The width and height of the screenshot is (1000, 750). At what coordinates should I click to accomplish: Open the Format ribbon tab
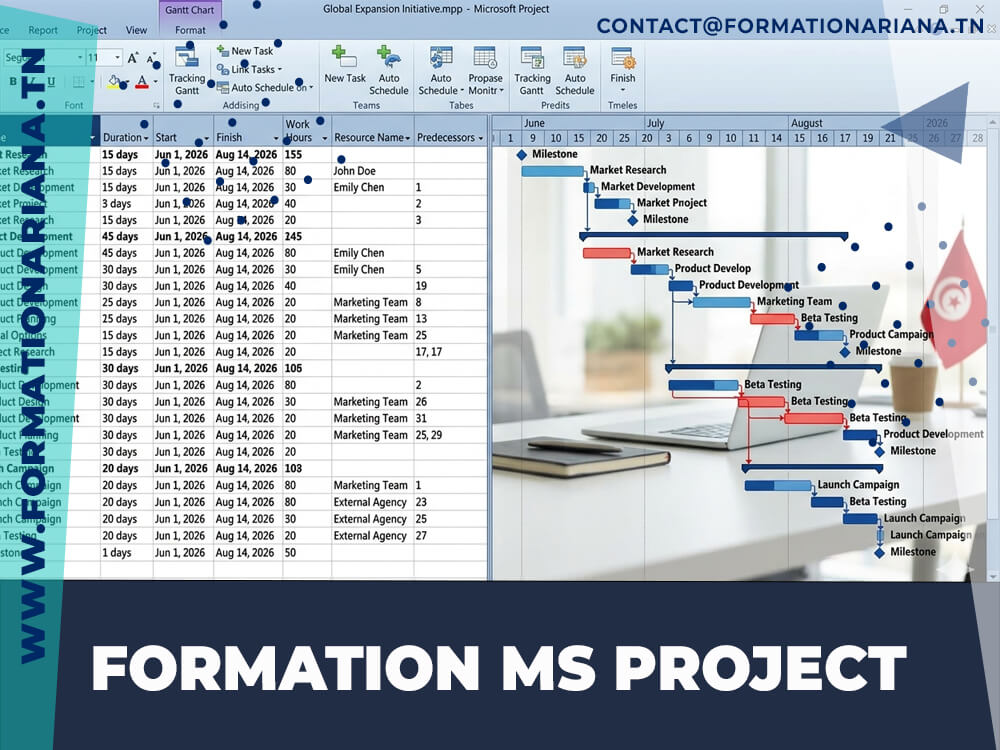pyautogui.click(x=190, y=30)
